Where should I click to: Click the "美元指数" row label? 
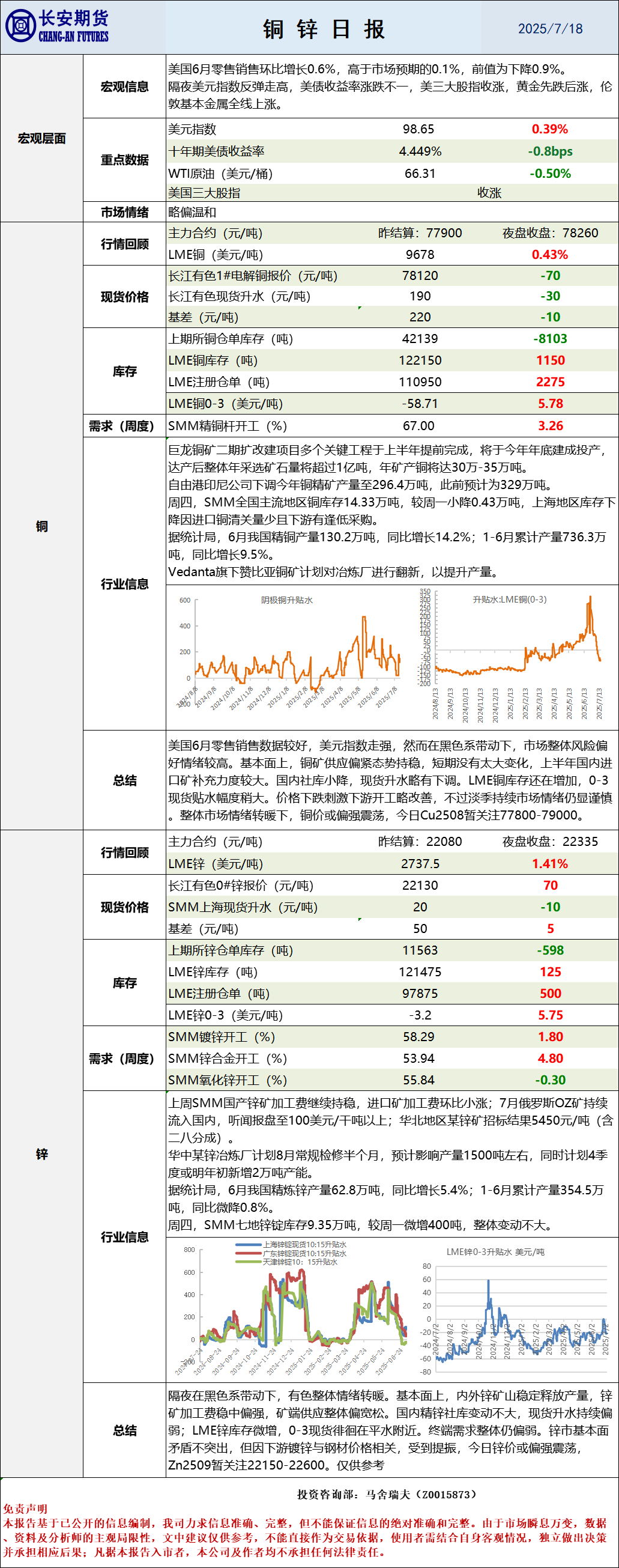coord(192,129)
